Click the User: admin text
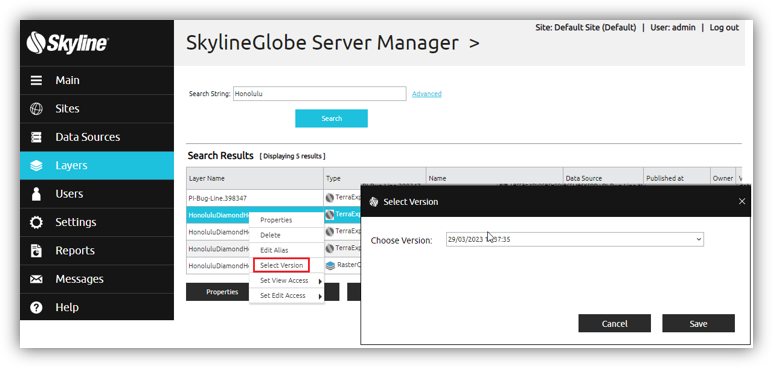This screenshot has height=368, width=773. pyautogui.click(x=673, y=28)
